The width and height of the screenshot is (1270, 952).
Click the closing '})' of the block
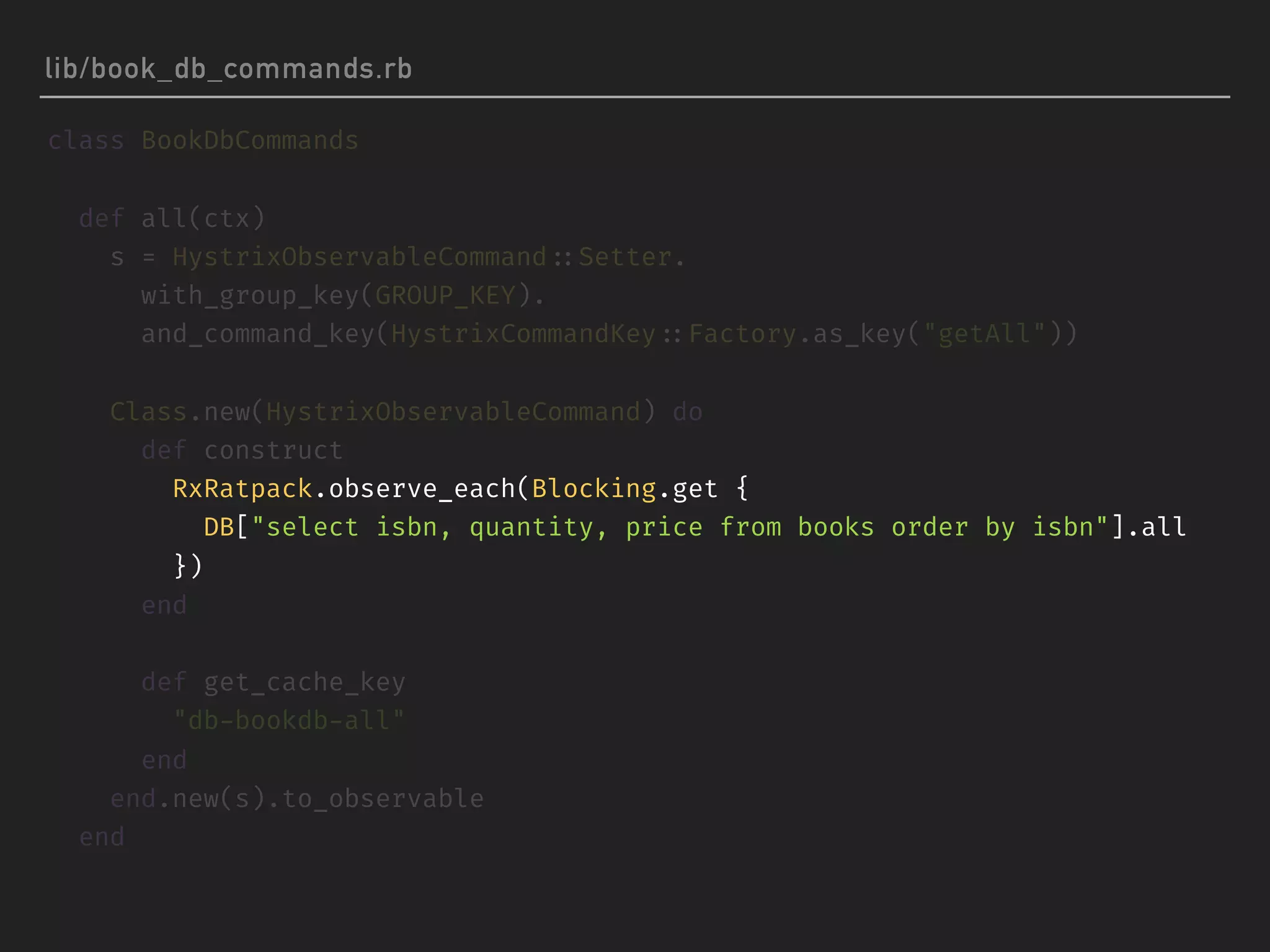188,566
